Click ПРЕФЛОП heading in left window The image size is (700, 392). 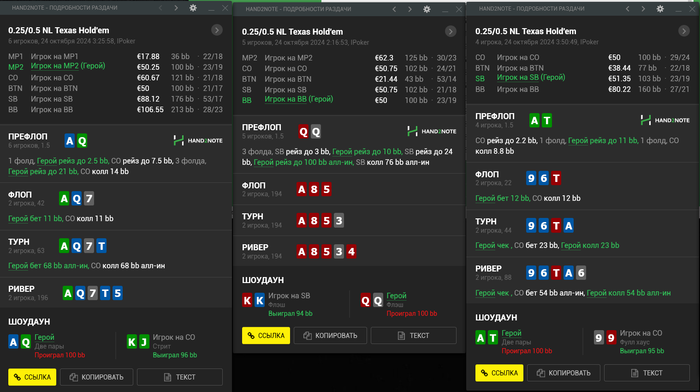pyautogui.click(x=28, y=137)
